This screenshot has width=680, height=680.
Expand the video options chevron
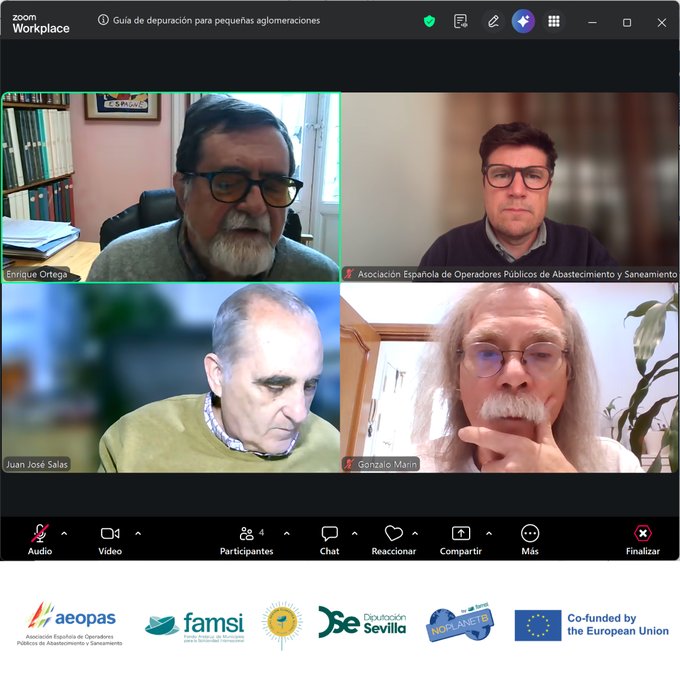(x=138, y=533)
